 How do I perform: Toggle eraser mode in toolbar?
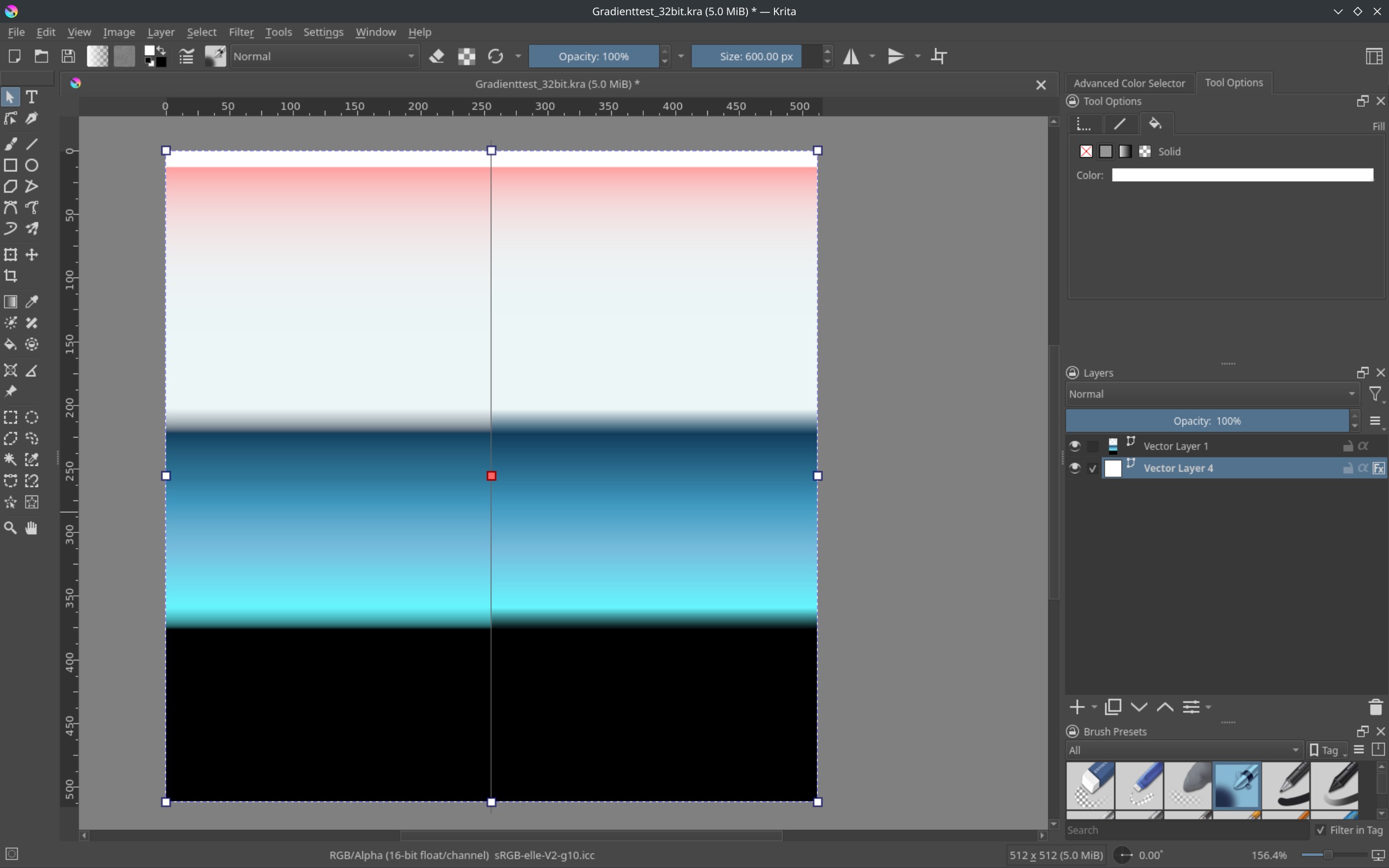[x=437, y=56]
